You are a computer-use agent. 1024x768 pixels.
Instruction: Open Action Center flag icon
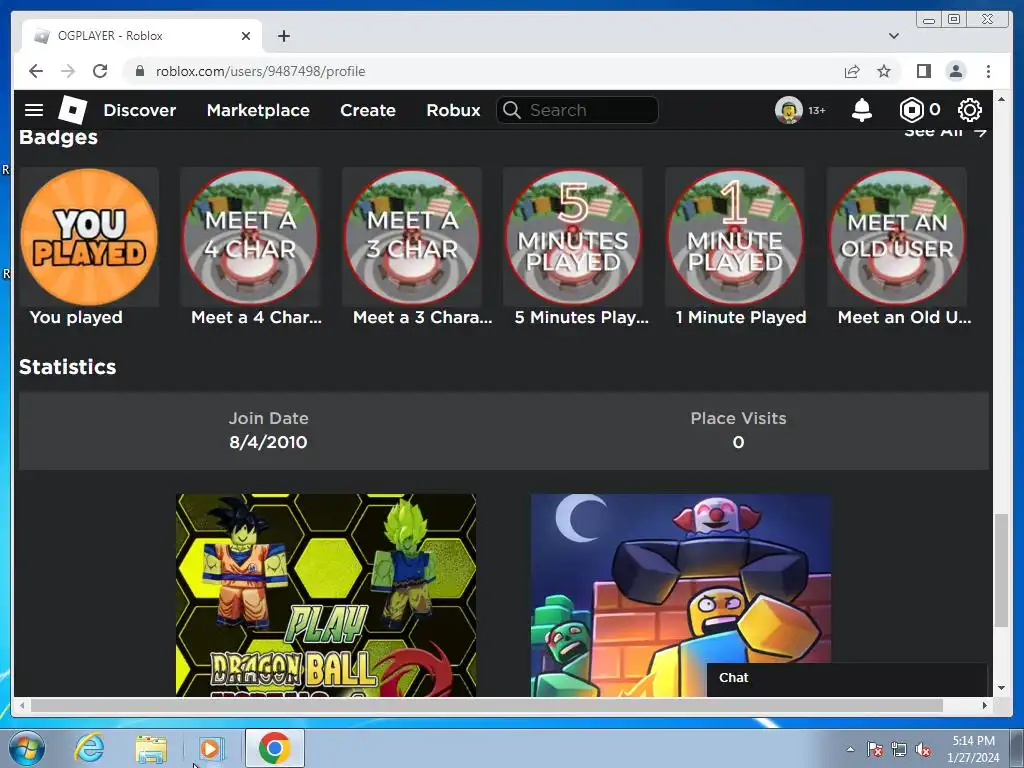pos(875,749)
